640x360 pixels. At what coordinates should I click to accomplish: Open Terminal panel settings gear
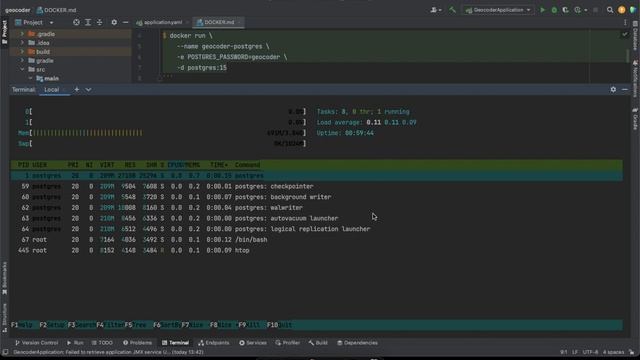(x=613, y=89)
